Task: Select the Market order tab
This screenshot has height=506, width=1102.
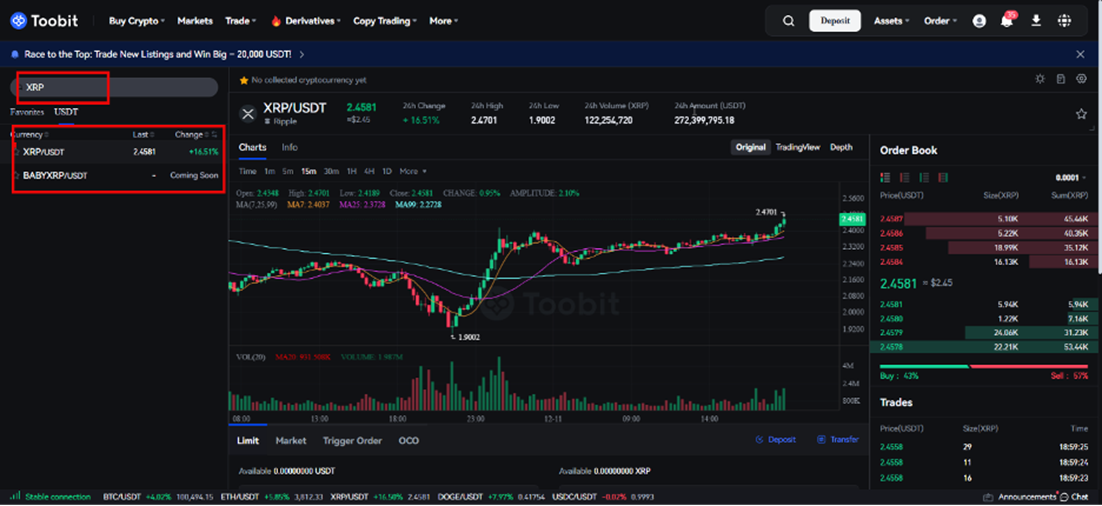Action: tap(291, 441)
